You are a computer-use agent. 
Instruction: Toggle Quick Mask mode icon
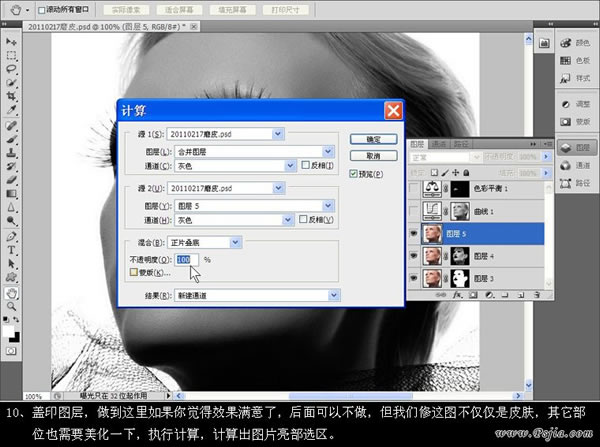point(11,351)
